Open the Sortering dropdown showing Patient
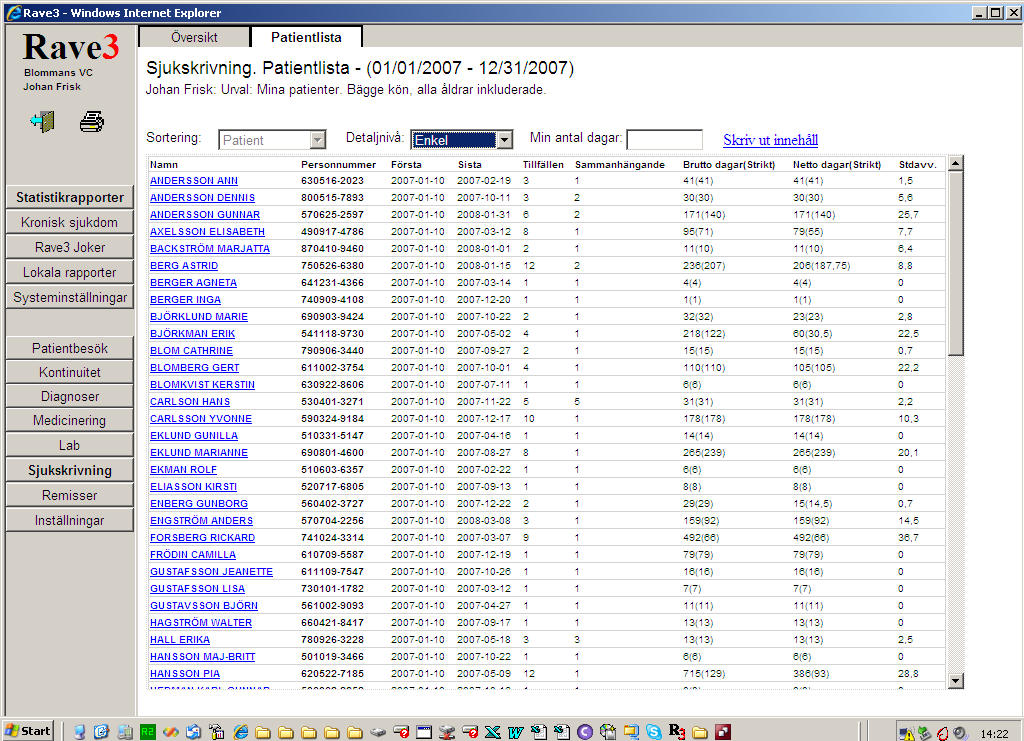The image size is (1024, 741). coord(272,140)
